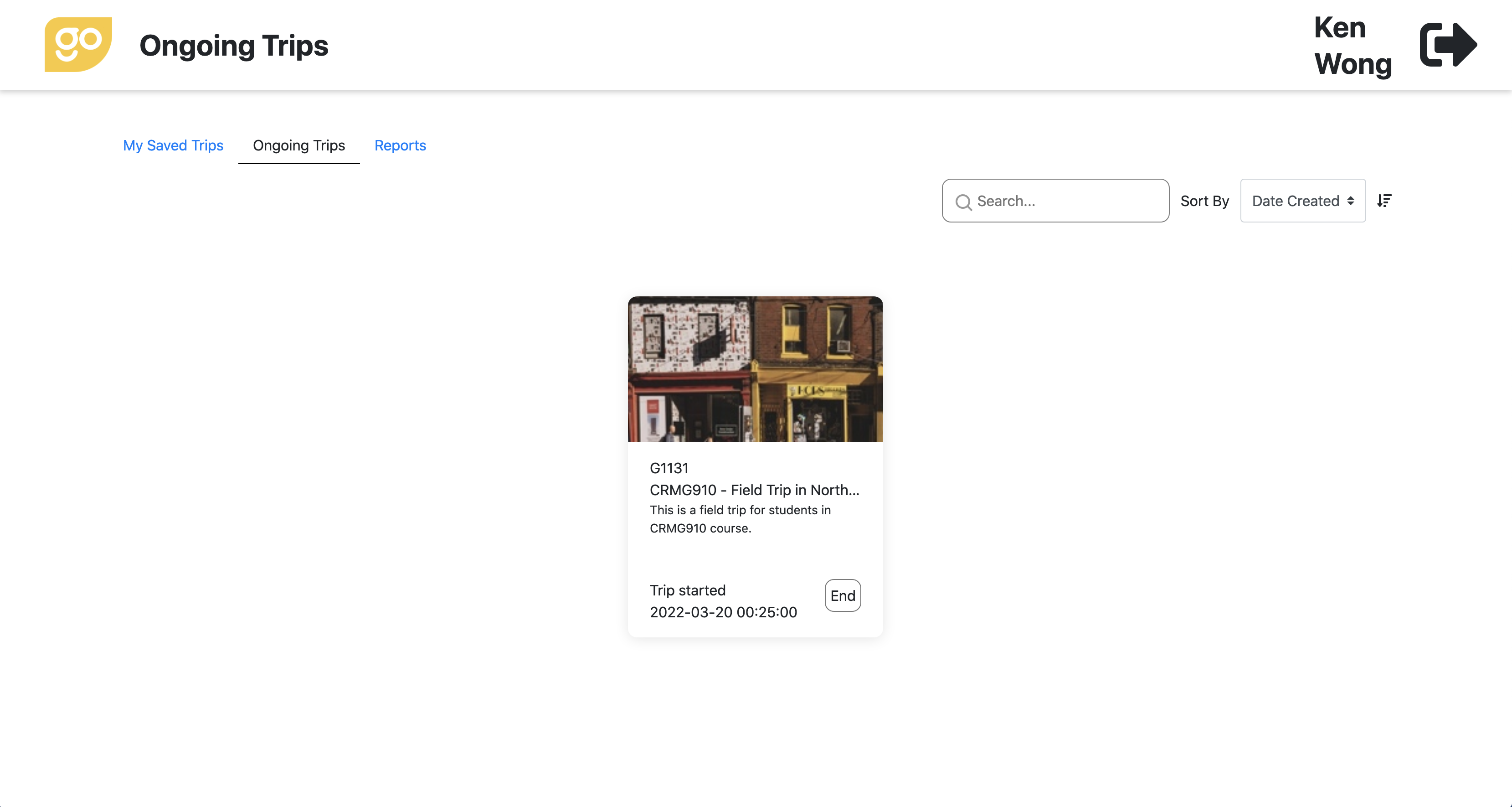Open the G1131 trip storefront thumbnail

tap(756, 369)
